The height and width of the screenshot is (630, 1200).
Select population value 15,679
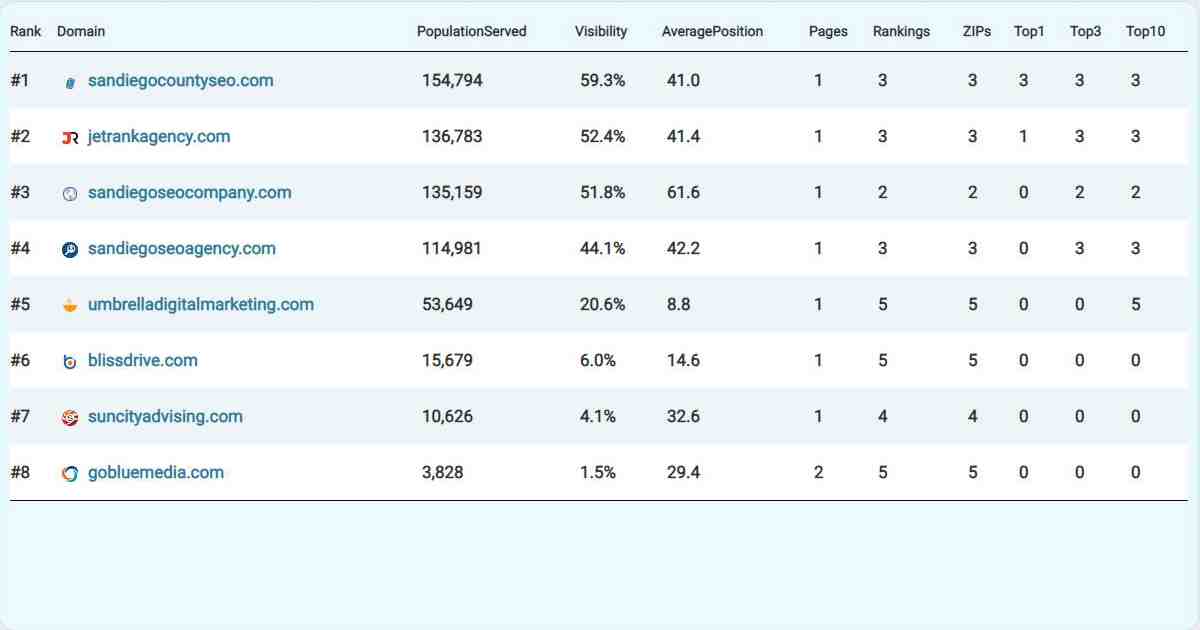tap(448, 361)
